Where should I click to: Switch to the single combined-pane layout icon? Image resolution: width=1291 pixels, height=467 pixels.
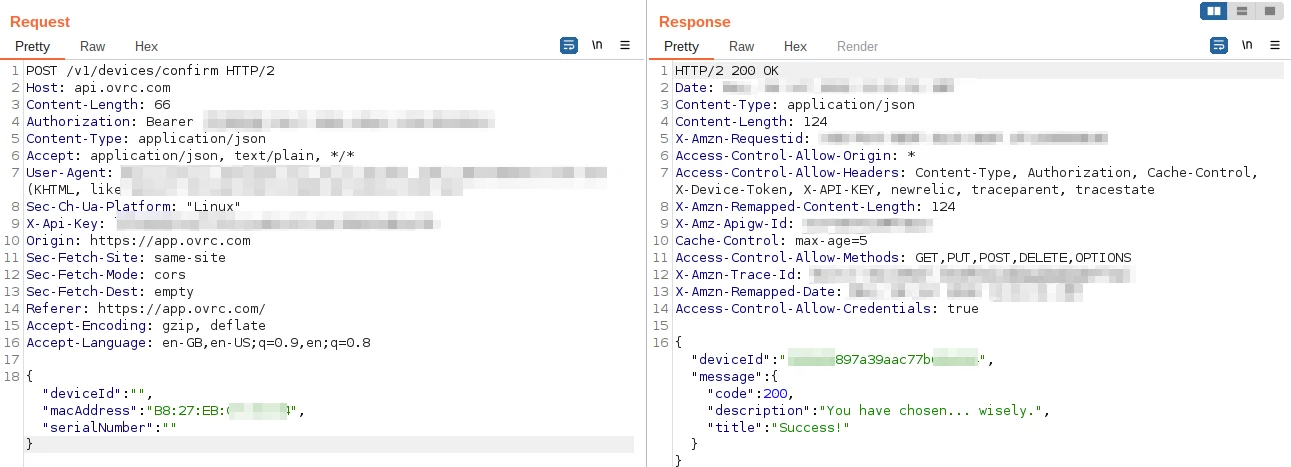[x=1269, y=11]
